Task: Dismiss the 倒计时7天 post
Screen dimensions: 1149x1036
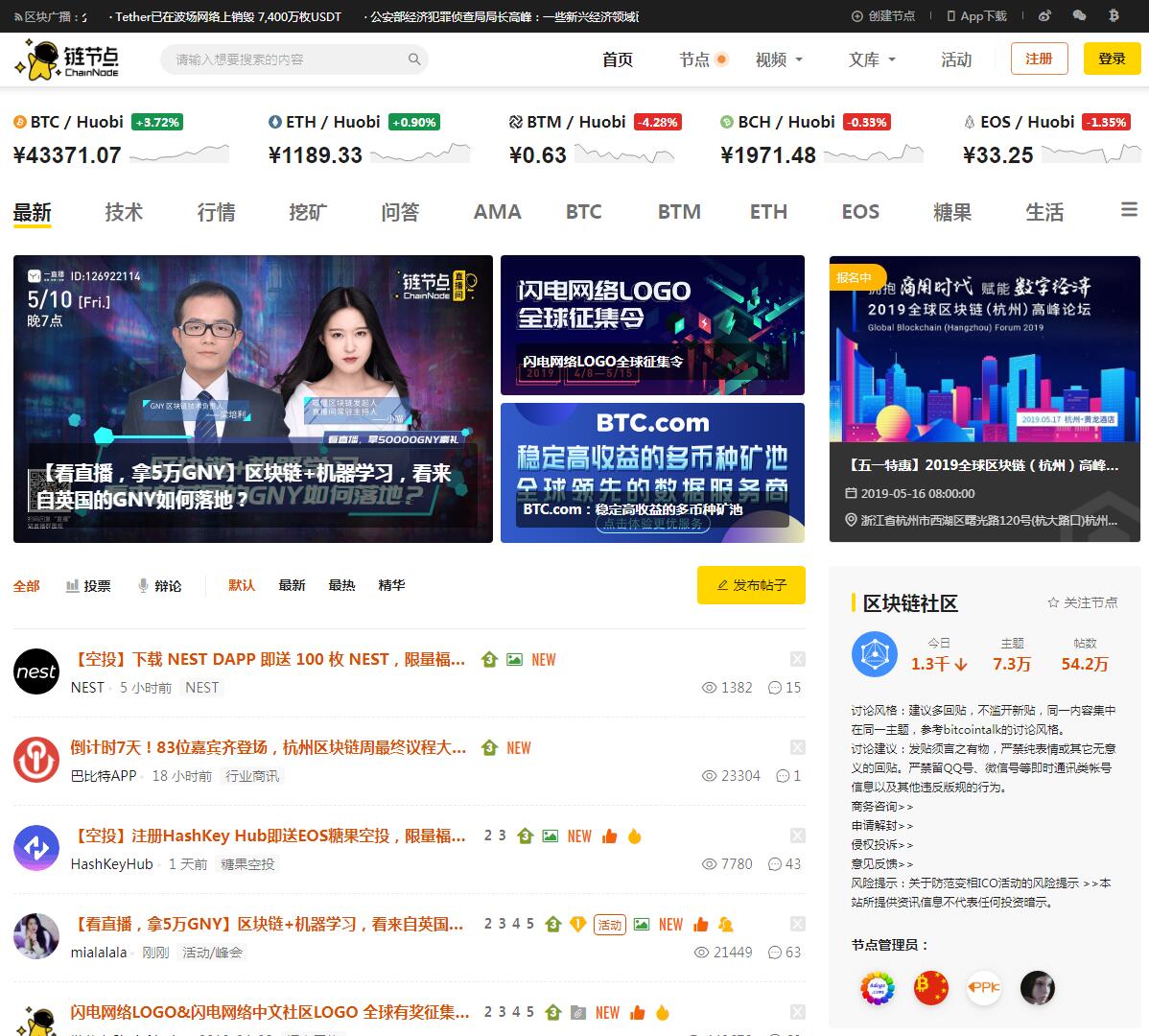Action: (x=797, y=747)
